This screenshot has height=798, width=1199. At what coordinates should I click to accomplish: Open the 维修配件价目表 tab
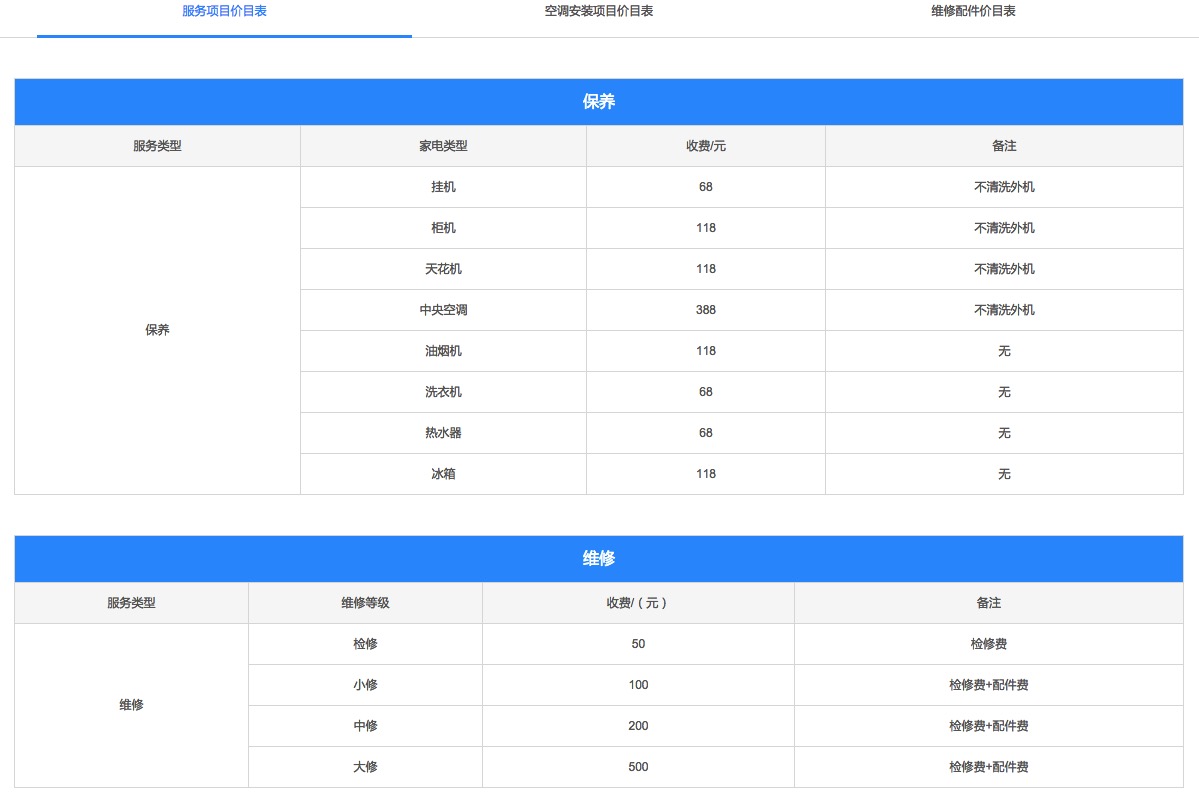point(973,11)
